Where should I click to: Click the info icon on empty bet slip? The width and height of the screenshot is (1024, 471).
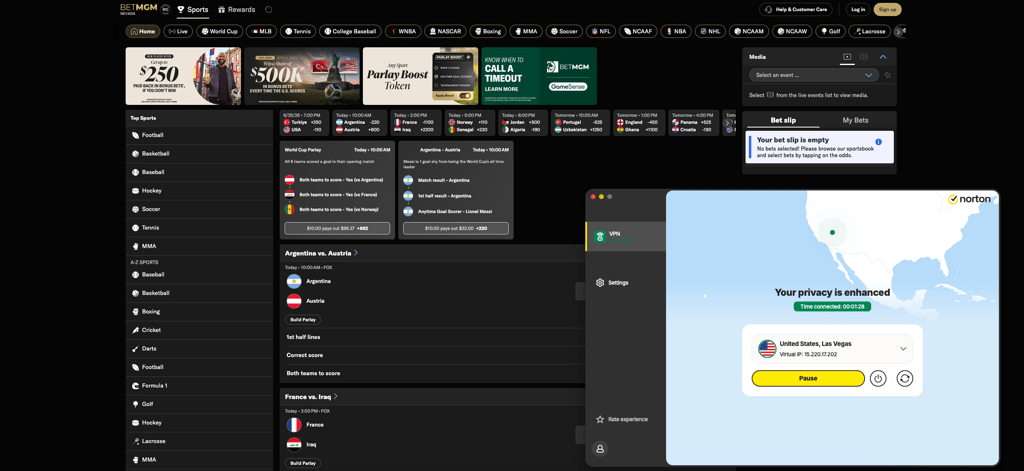[x=878, y=142]
